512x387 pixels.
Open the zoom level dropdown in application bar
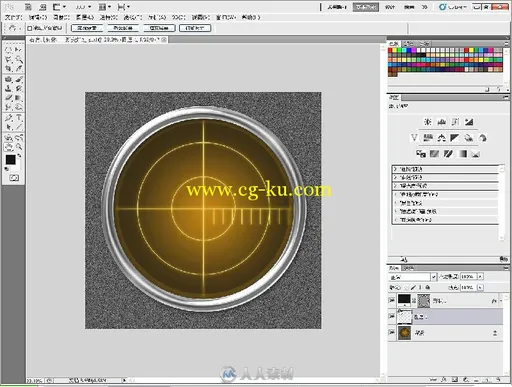(x=83, y=7)
